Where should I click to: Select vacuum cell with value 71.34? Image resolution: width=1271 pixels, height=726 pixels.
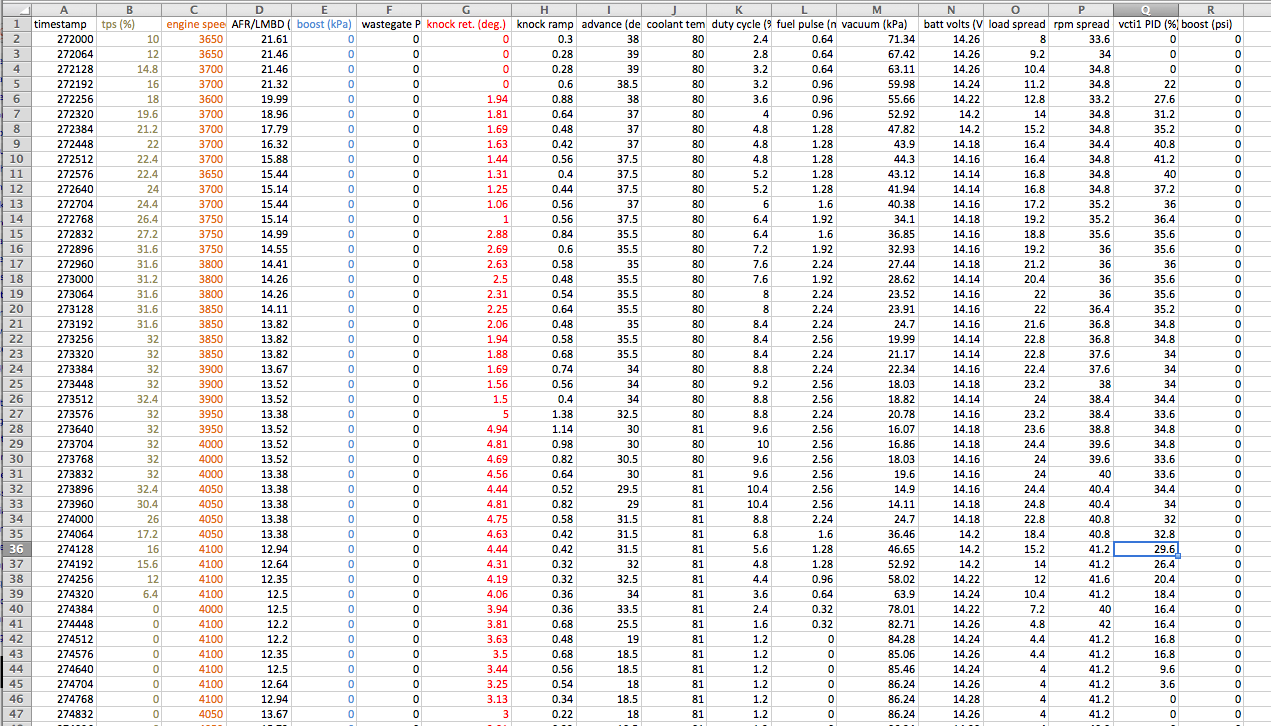point(878,39)
